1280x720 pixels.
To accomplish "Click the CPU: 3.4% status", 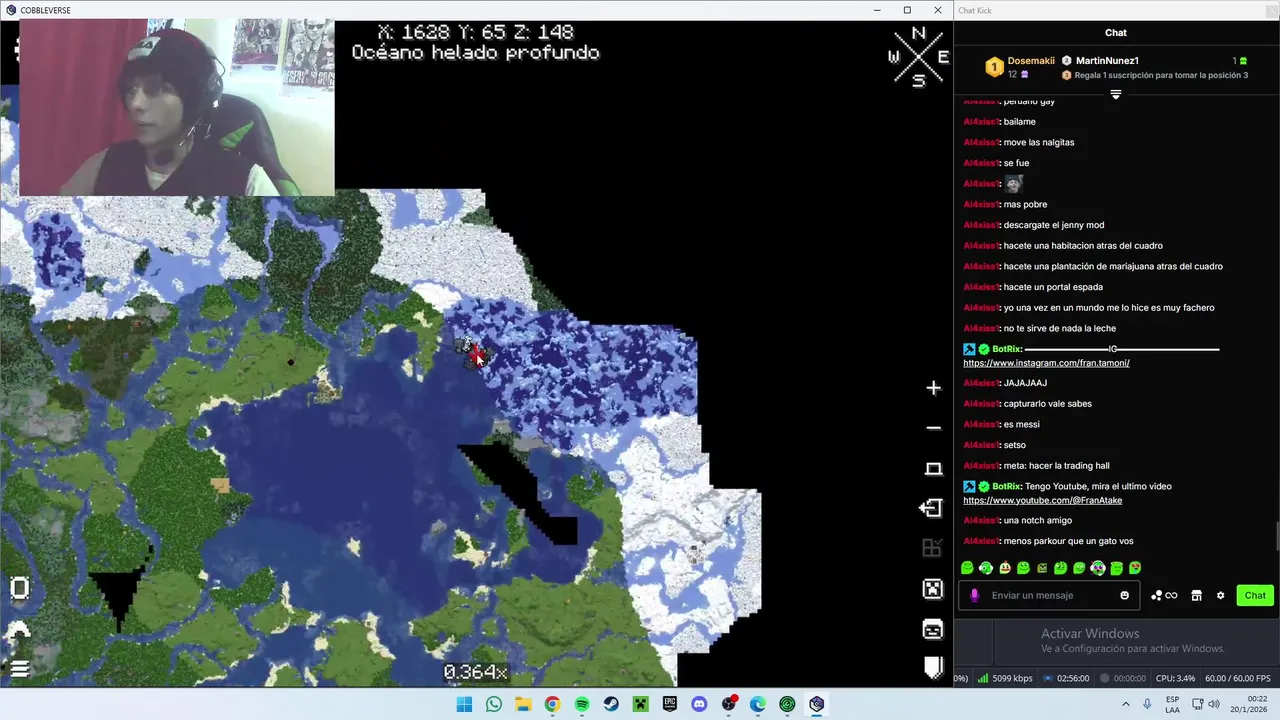I will coord(1175,678).
